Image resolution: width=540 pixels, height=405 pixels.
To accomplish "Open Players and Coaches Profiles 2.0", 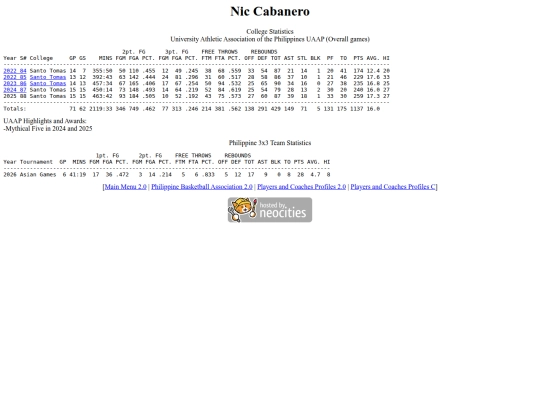I will (x=301, y=187).
